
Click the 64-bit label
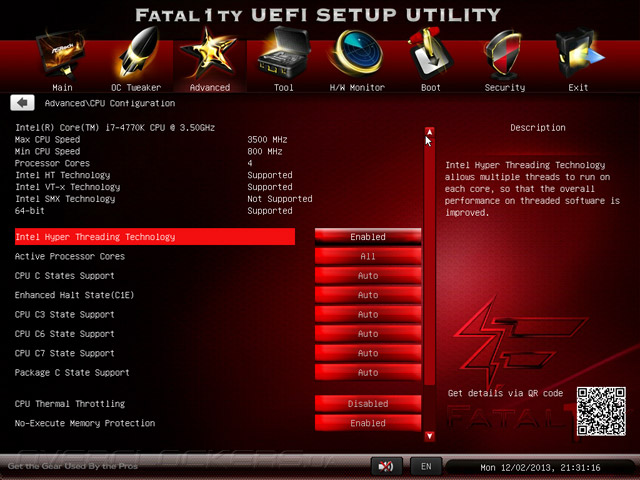click(x=30, y=211)
